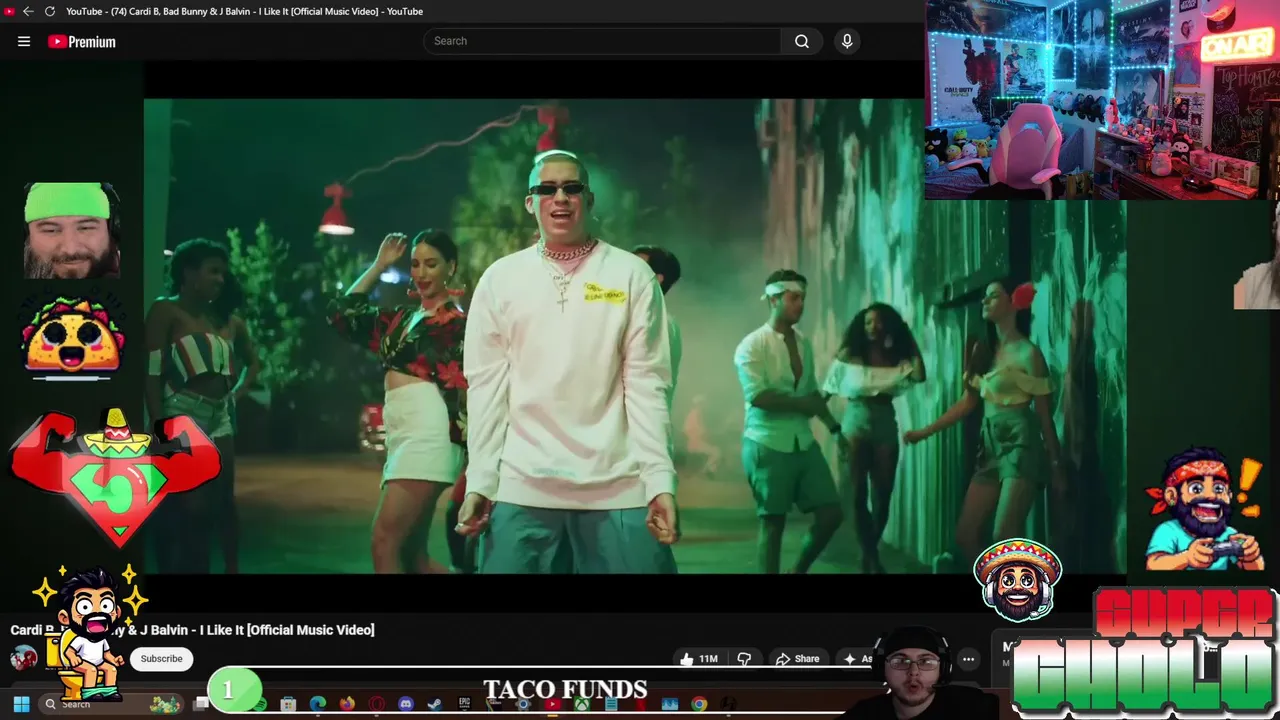The width and height of the screenshot is (1280, 720).
Task: Open Steam from the taskbar
Action: tap(435, 704)
